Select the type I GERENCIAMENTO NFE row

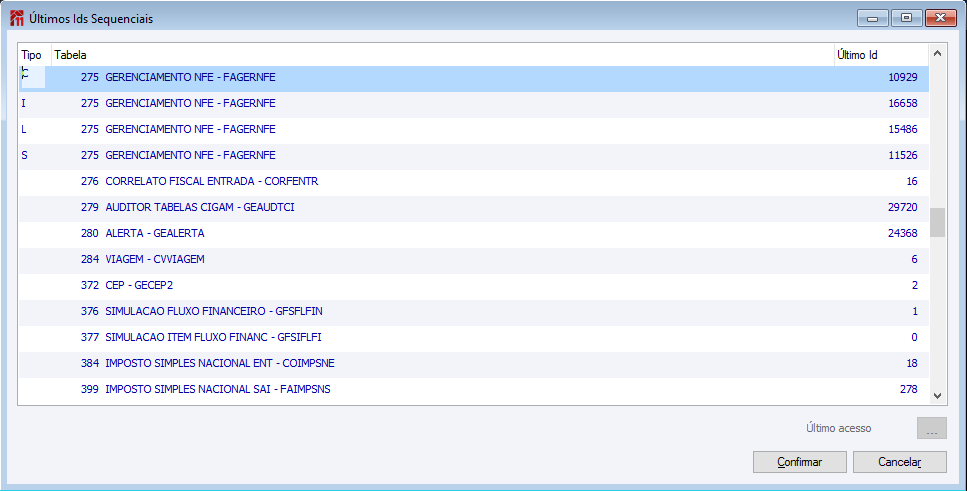(x=474, y=103)
